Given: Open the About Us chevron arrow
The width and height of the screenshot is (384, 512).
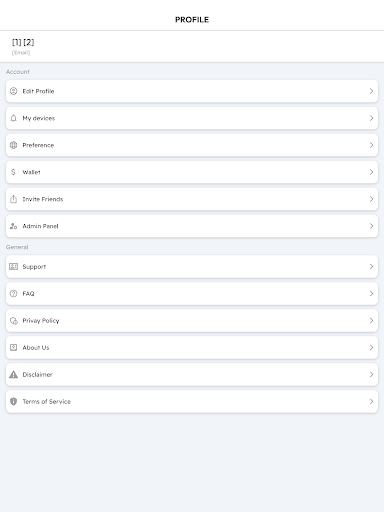Looking at the screenshot, I should pyautogui.click(x=371, y=347).
